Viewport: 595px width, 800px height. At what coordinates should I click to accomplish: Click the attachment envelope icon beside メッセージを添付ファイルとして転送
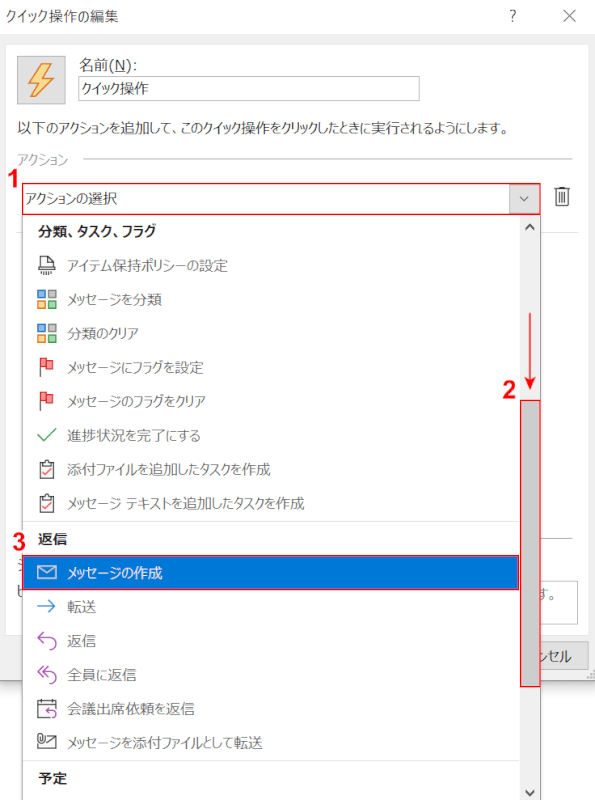pos(46,741)
